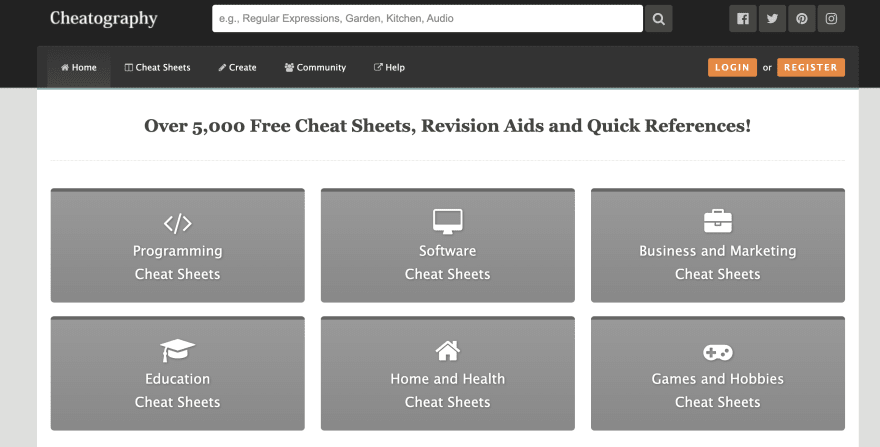Open Software Cheat Sheets text link
Viewport: 880px width, 447px height.
pyautogui.click(x=447, y=262)
